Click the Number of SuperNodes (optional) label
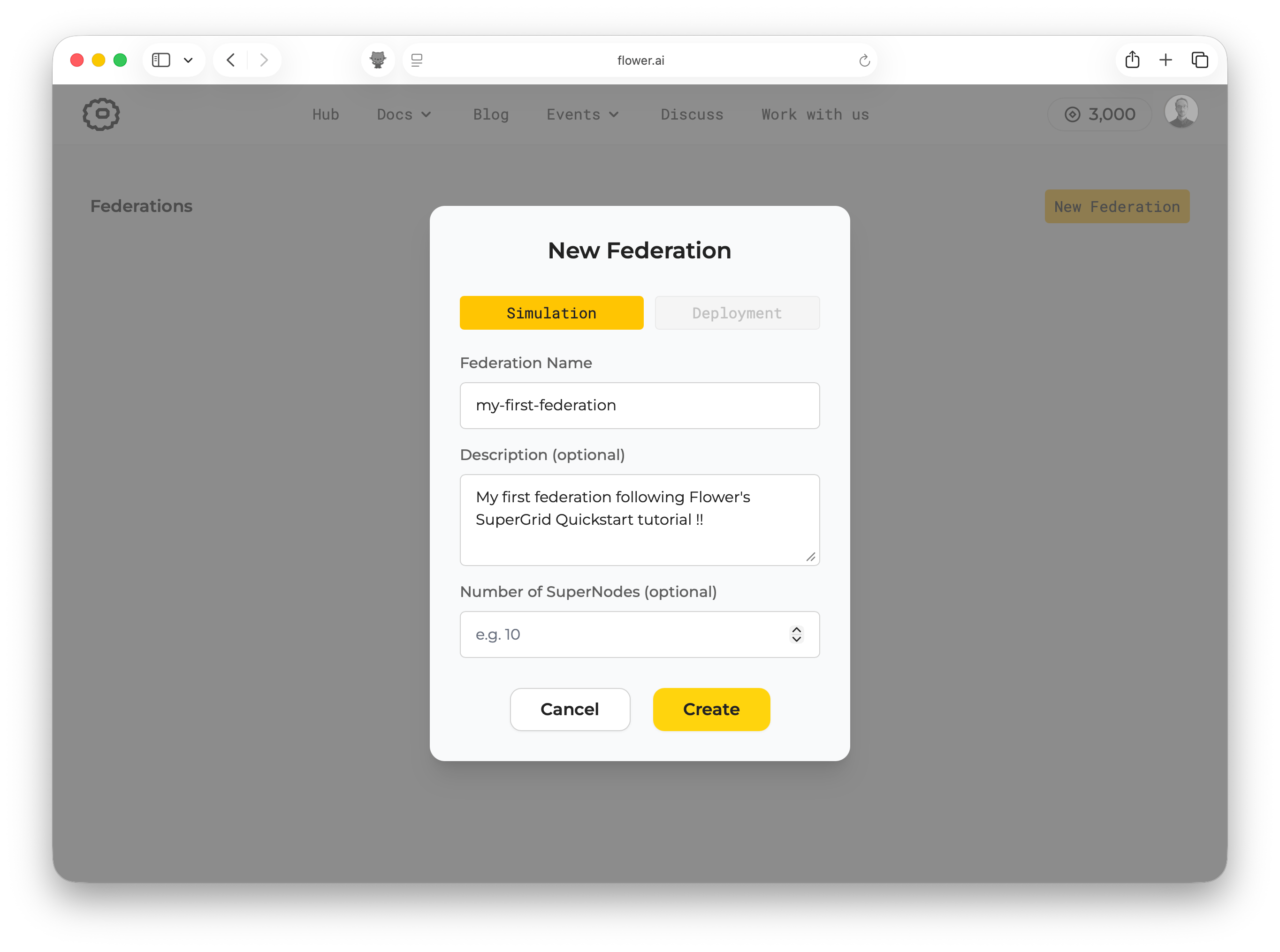Viewport: 1280px width, 952px height. tap(588, 592)
